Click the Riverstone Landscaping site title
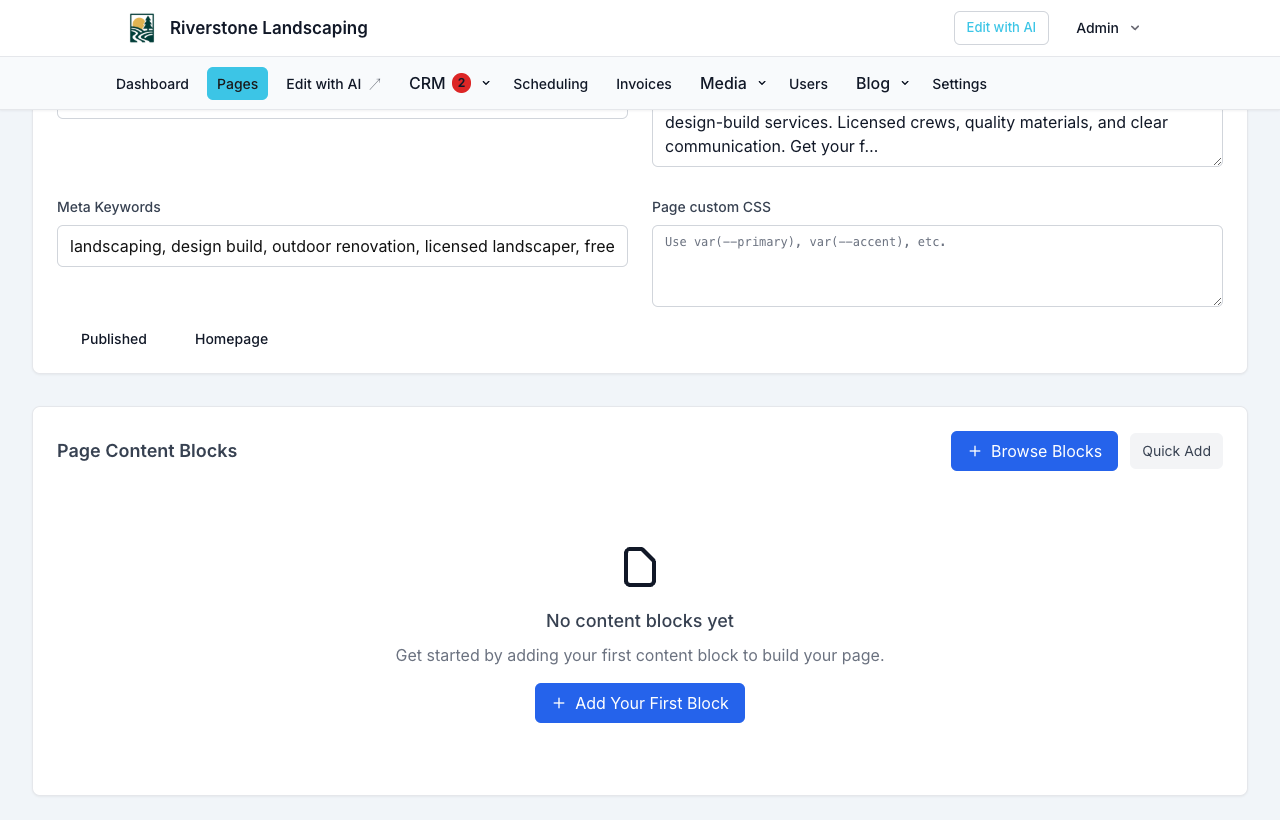Image resolution: width=1280 pixels, height=820 pixels. [269, 28]
